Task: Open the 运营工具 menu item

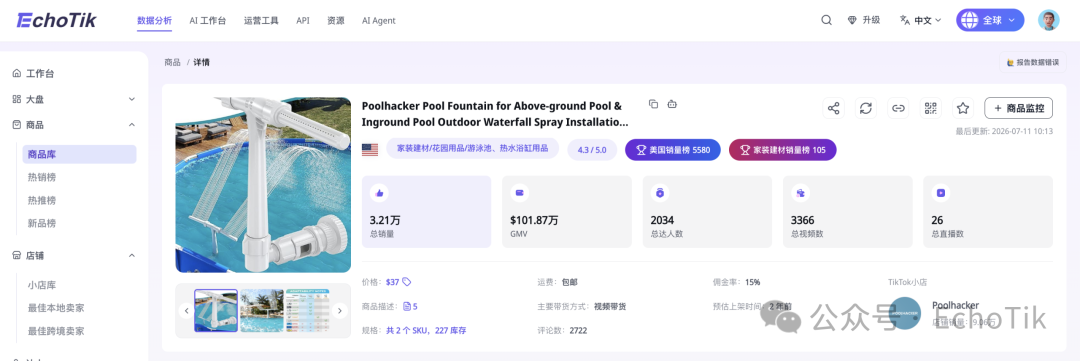Action: pos(261,21)
